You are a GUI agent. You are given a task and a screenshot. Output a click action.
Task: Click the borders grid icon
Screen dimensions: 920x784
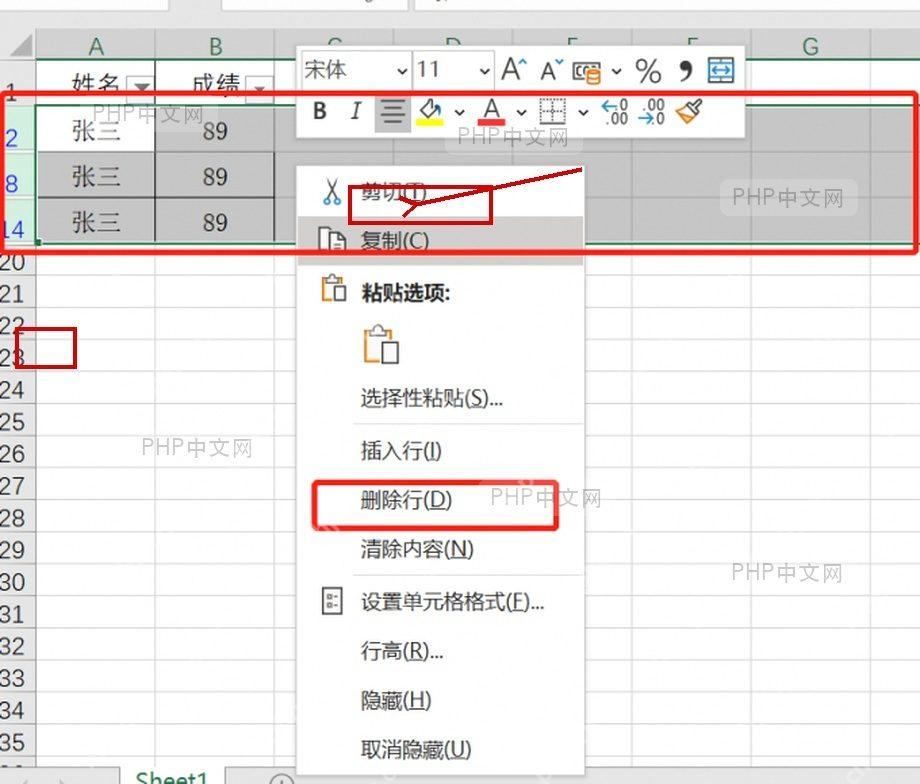pyautogui.click(x=552, y=111)
